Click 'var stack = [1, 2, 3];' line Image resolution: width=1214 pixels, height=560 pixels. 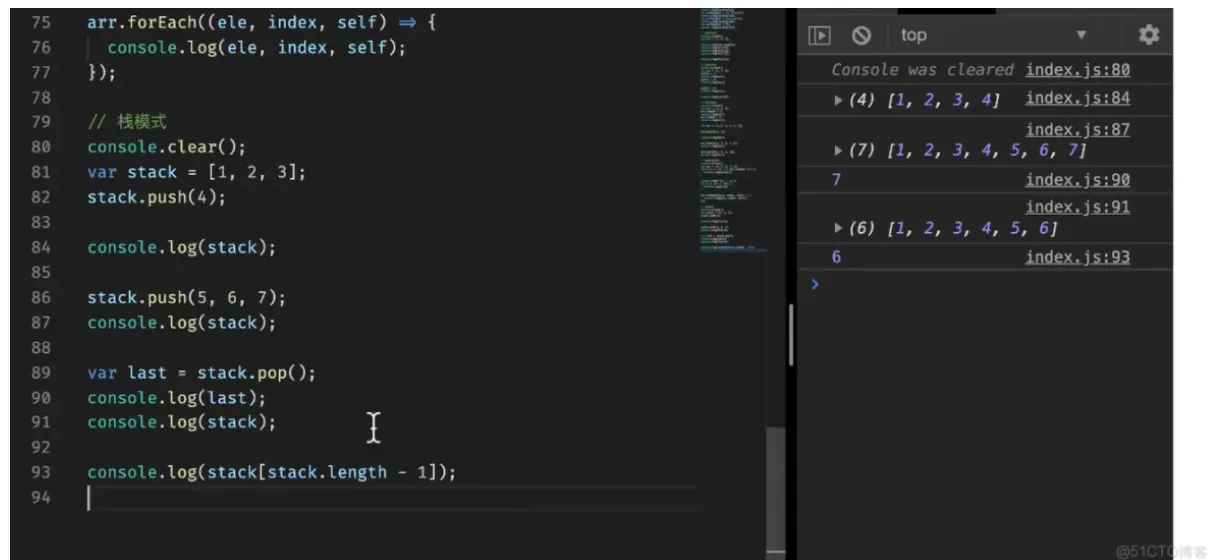pos(196,172)
